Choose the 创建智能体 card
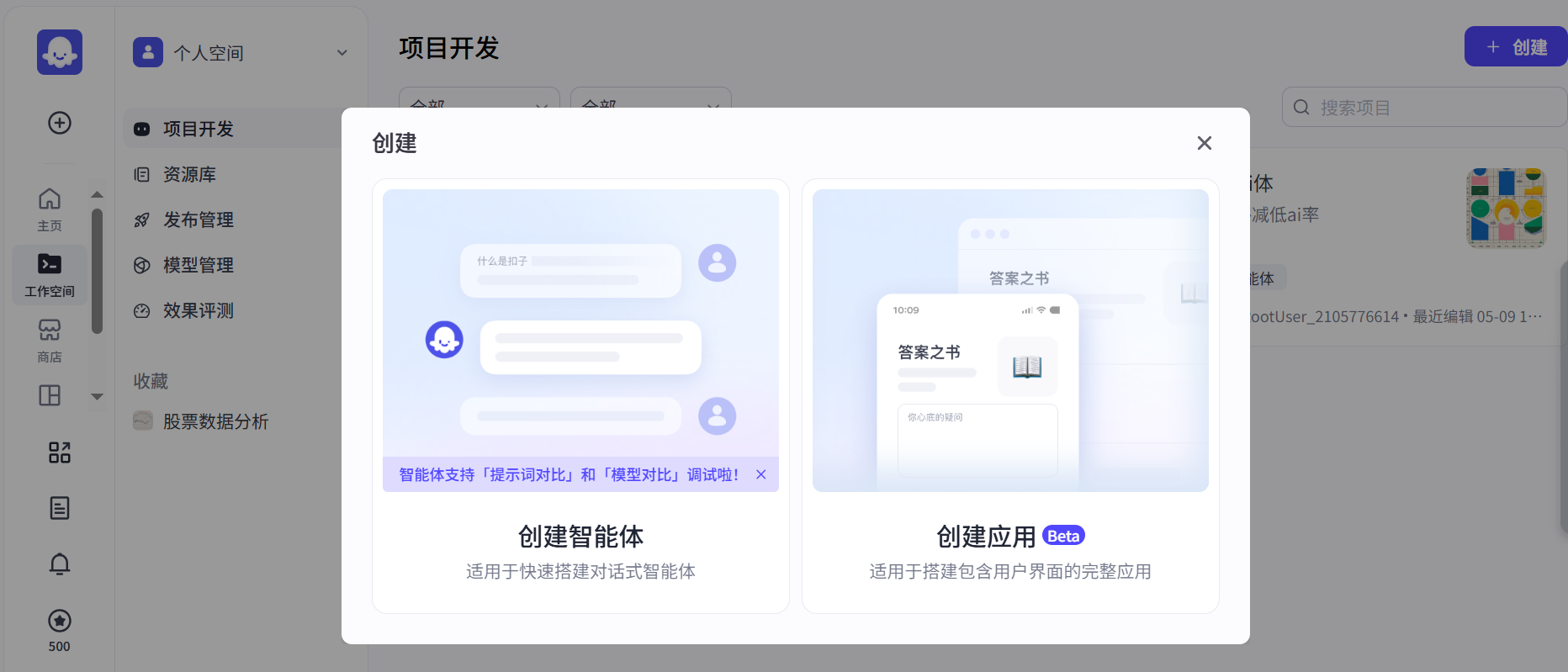This screenshot has height=672, width=1568. tap(580, 395)
